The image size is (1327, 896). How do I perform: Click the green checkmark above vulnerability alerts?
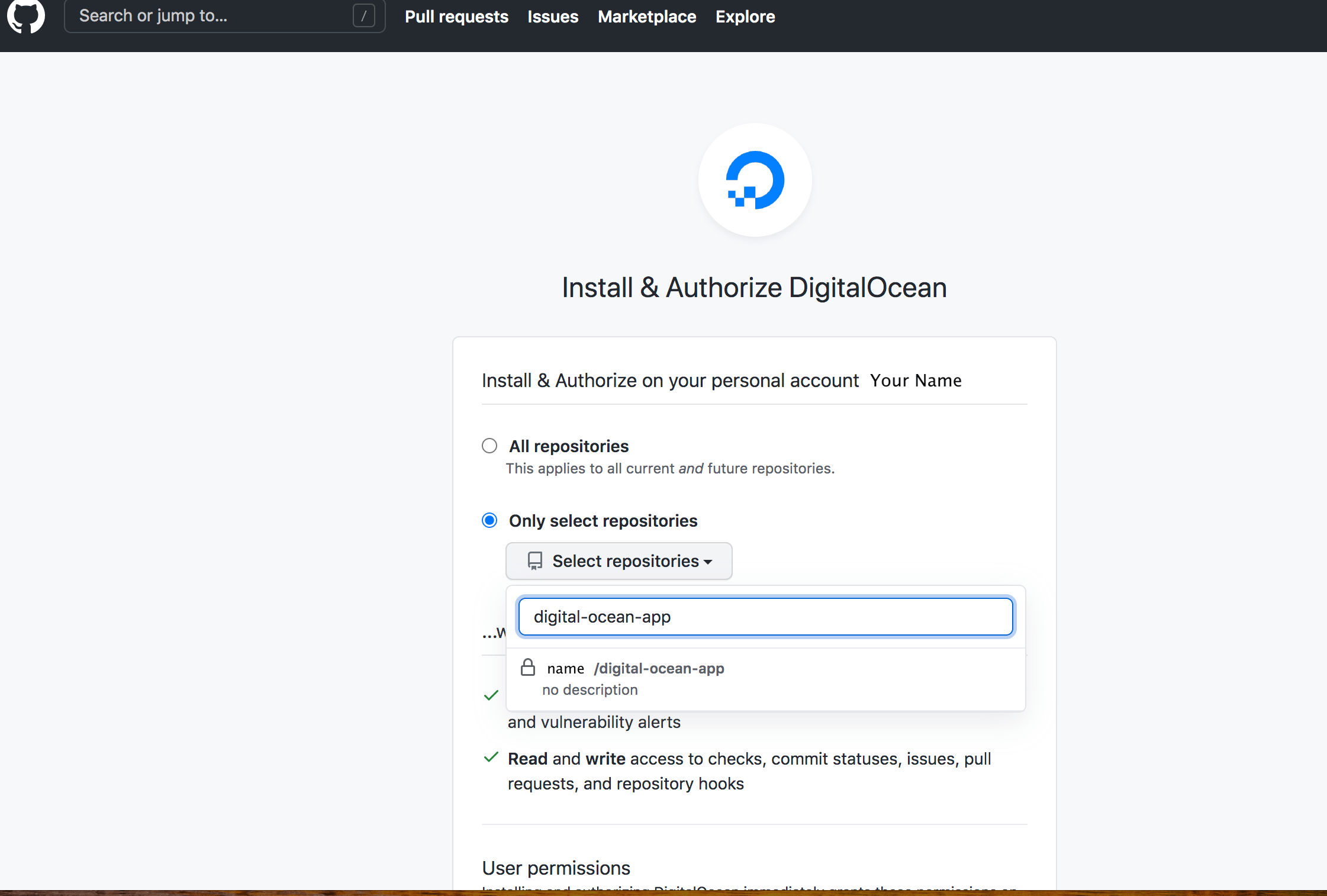pyautogui.click(x=490, y=695)
